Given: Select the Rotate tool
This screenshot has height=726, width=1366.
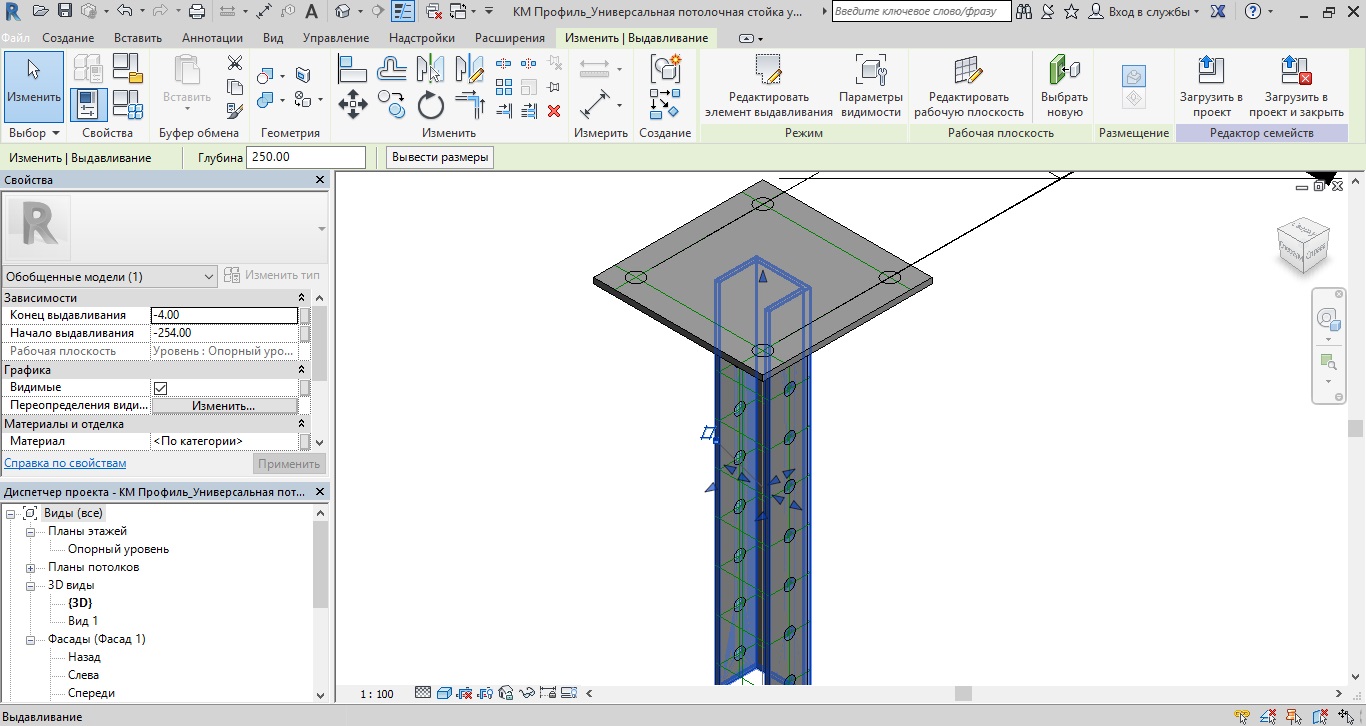Looking at the screenshot, I should 431,104.
